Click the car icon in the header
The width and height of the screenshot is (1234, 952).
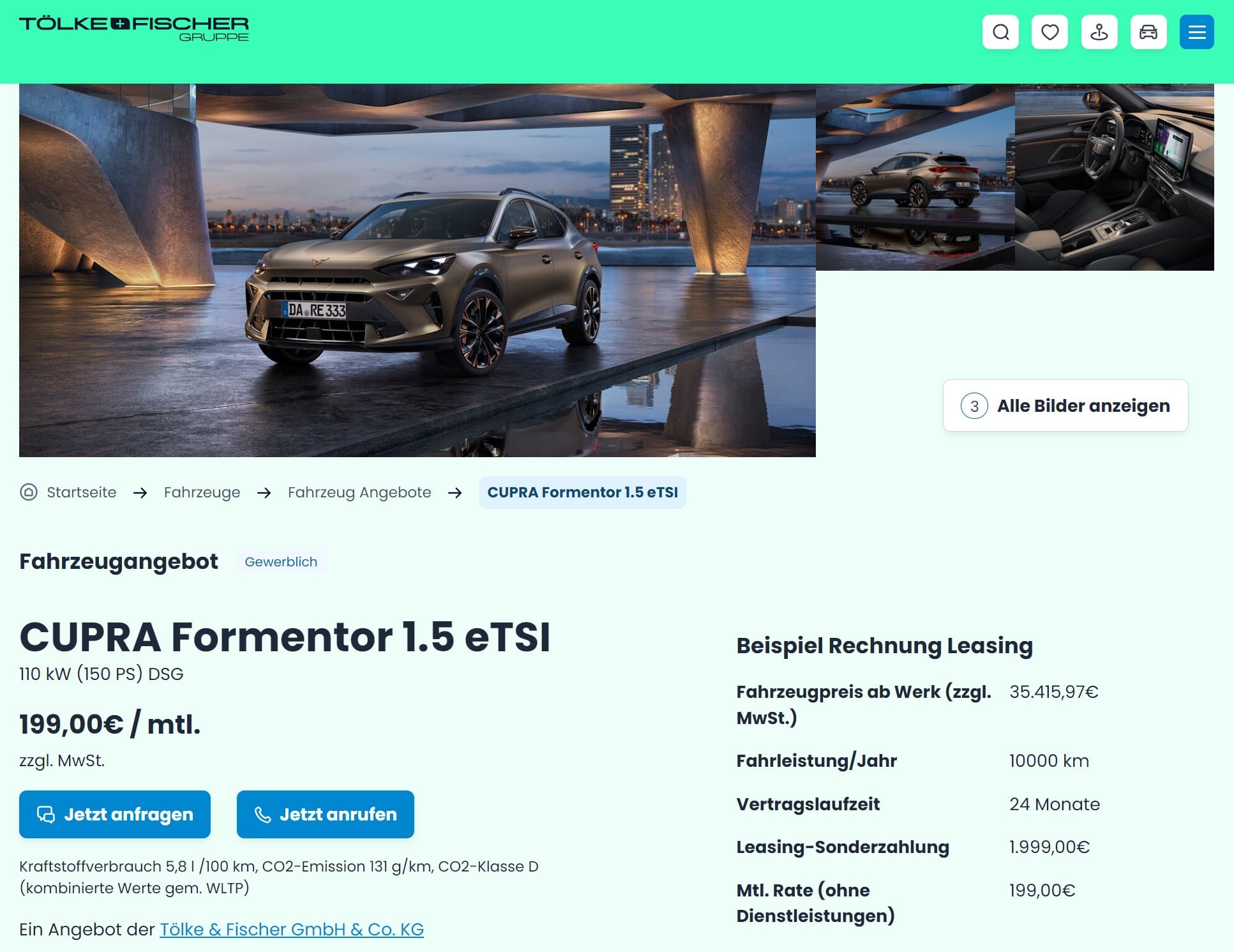pyautogui.click(x=1148, y=32)
